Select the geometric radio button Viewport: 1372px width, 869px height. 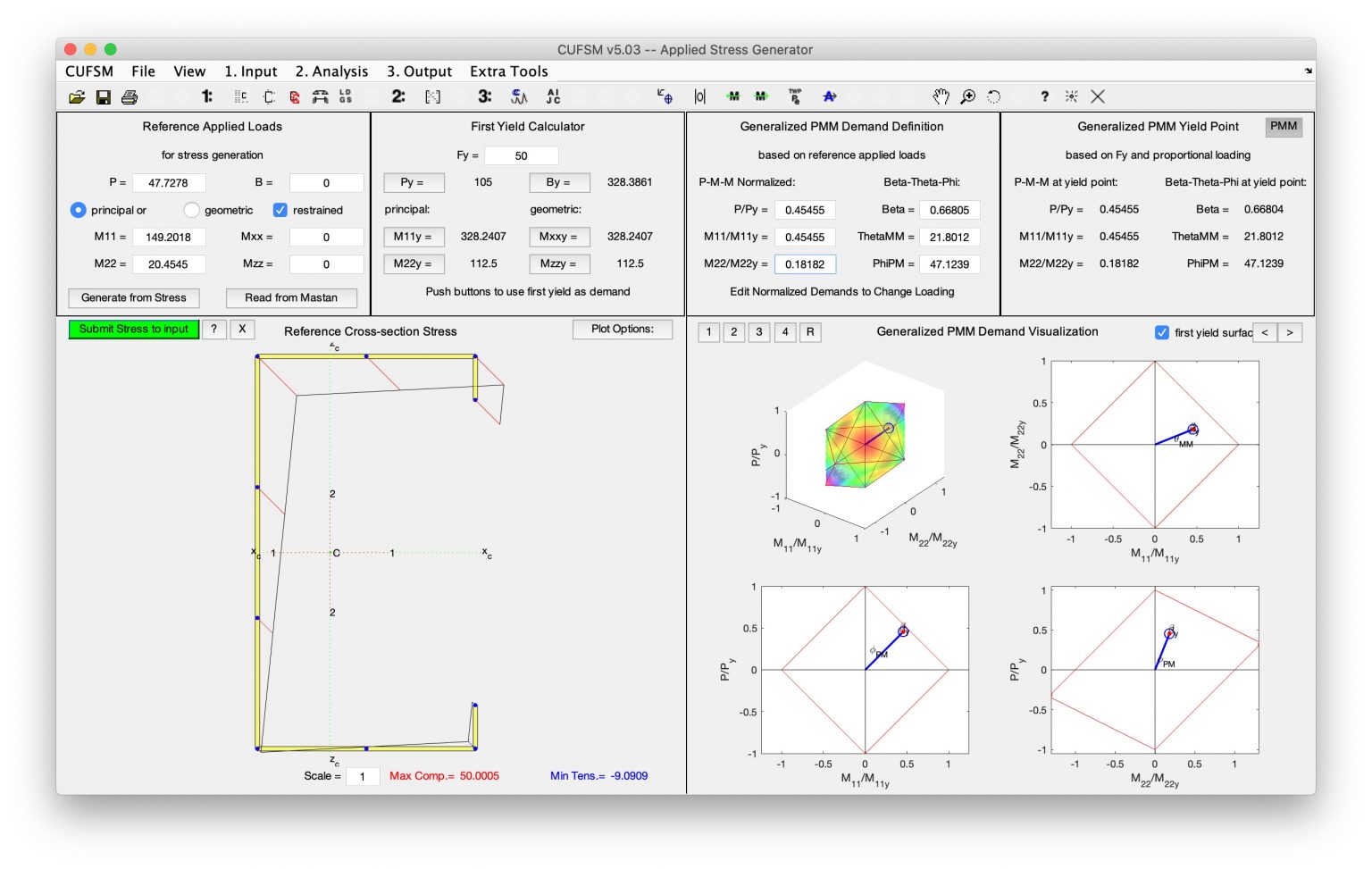(x=192, y=210)
